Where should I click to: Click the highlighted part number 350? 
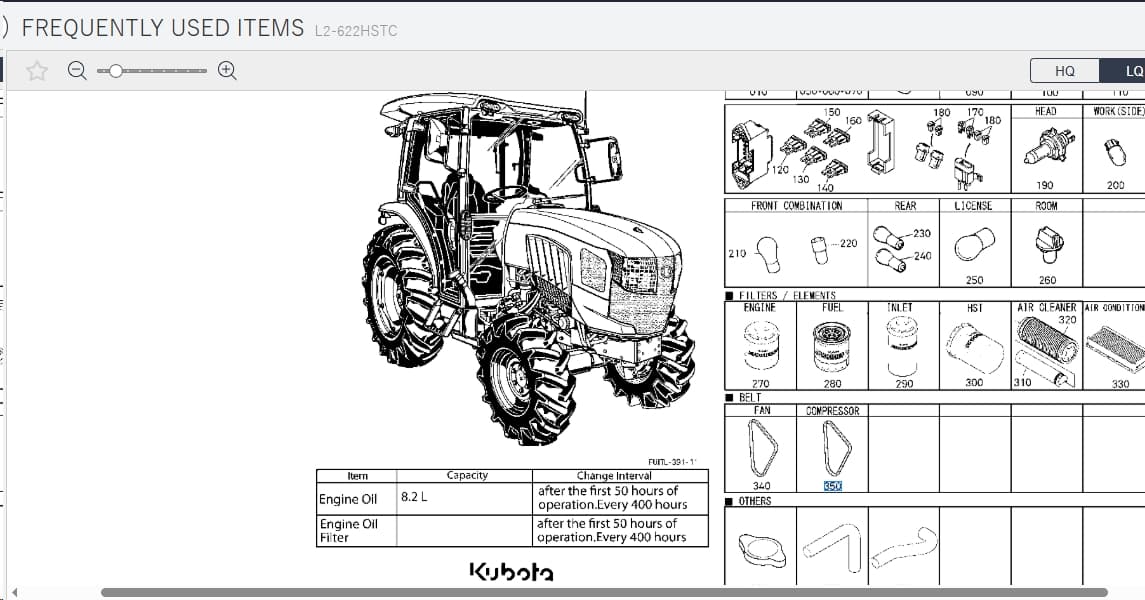click(x=832, y=485)
